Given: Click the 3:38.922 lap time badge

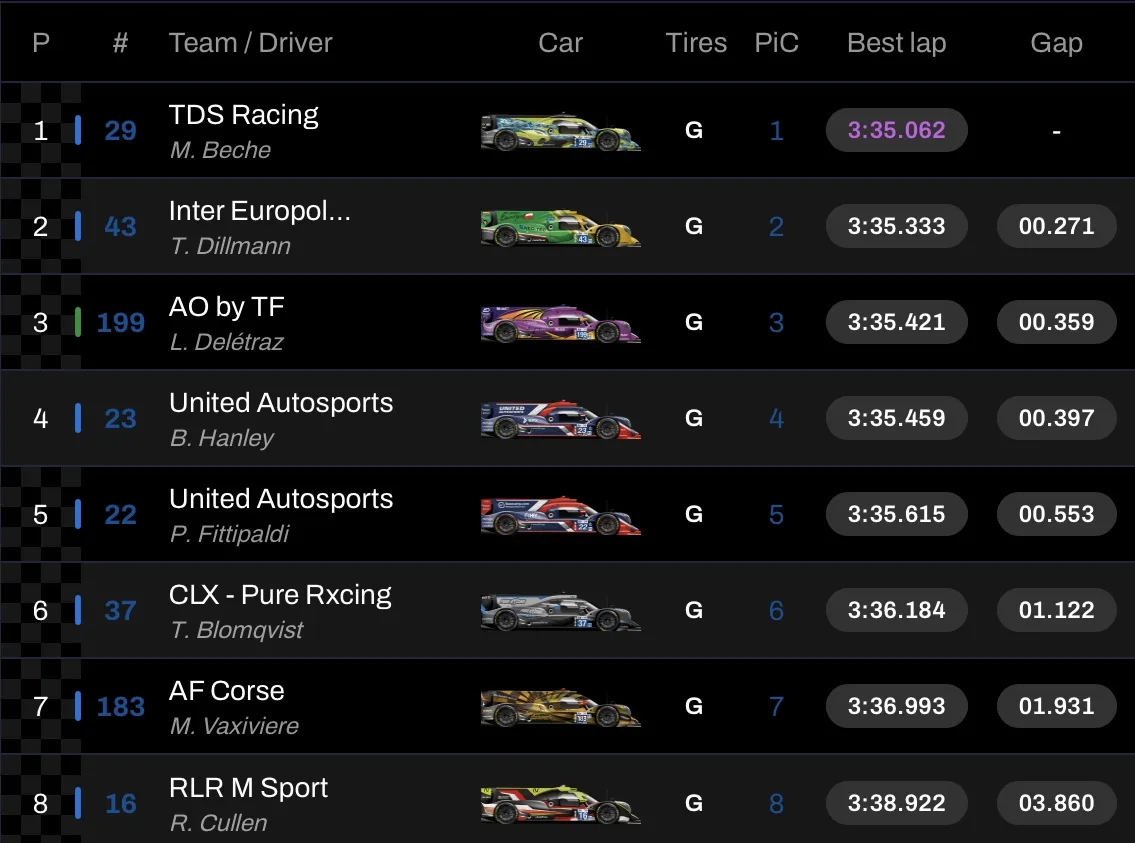Looking at the screenshot, I should click(896, 803).
